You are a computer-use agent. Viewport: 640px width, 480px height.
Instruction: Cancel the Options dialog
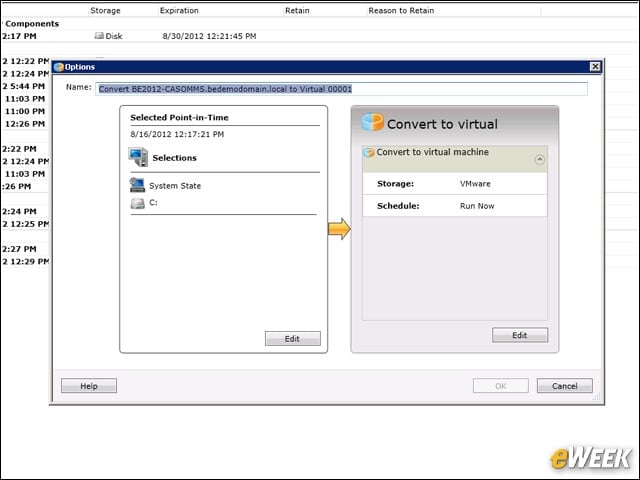(564, 386)
